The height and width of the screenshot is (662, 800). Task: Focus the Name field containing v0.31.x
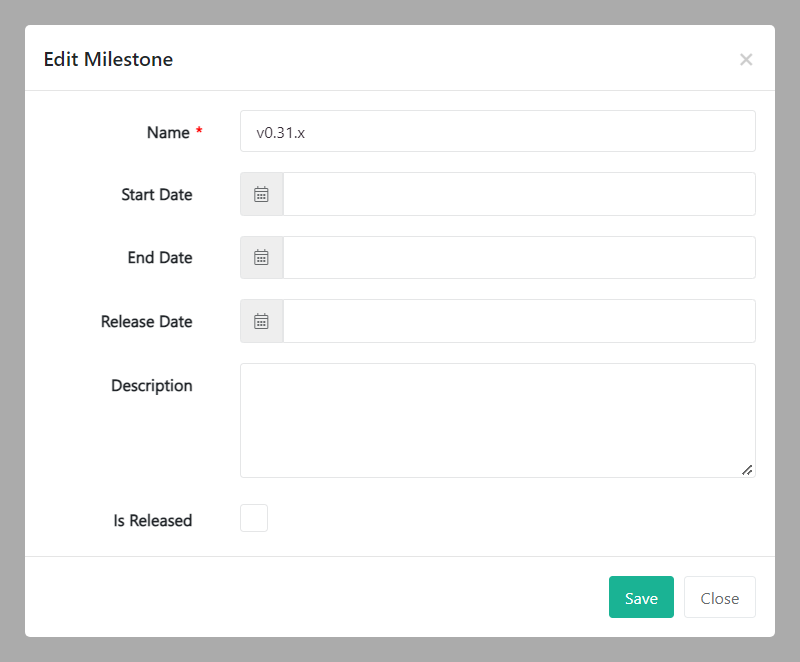[x=497, y=131]
